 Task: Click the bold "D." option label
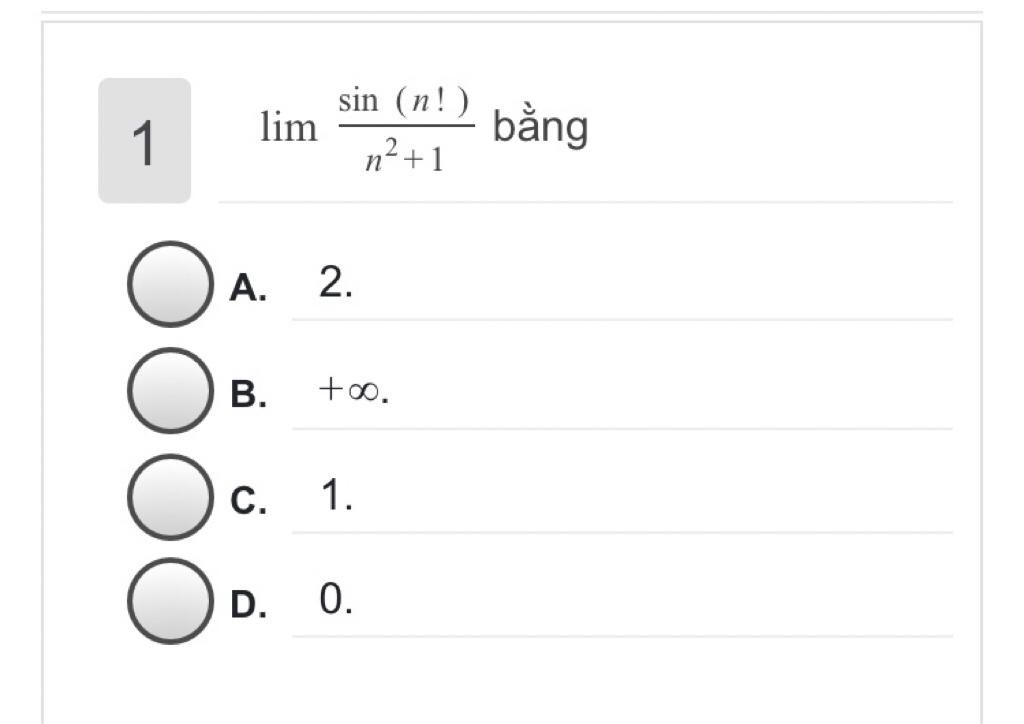[248, 605]
